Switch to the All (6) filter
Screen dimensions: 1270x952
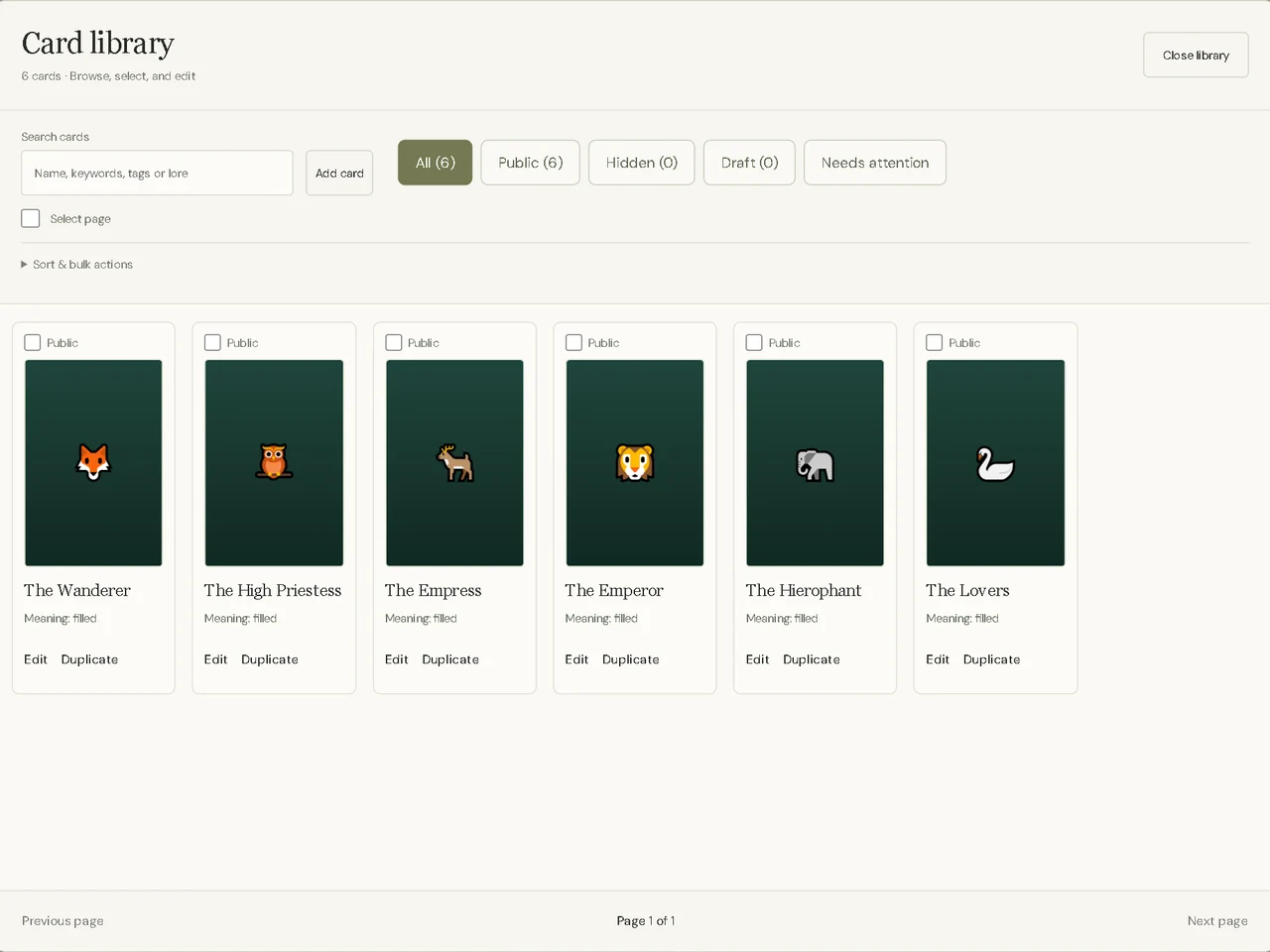pyautogui.click(x=436, y=163)
